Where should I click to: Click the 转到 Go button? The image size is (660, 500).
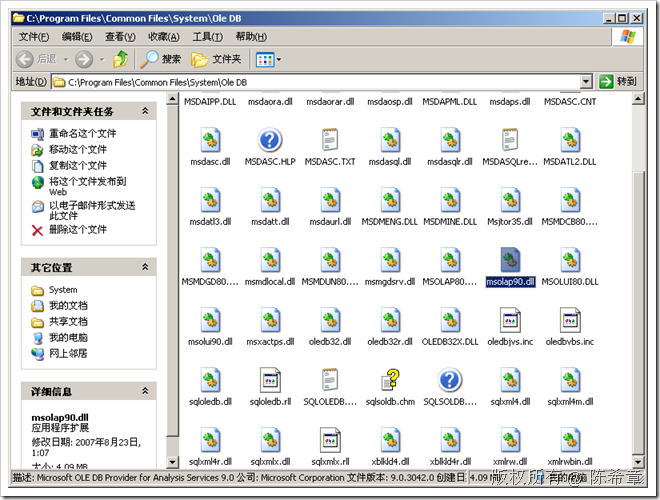pyautogui.click(x=618, y=81)
